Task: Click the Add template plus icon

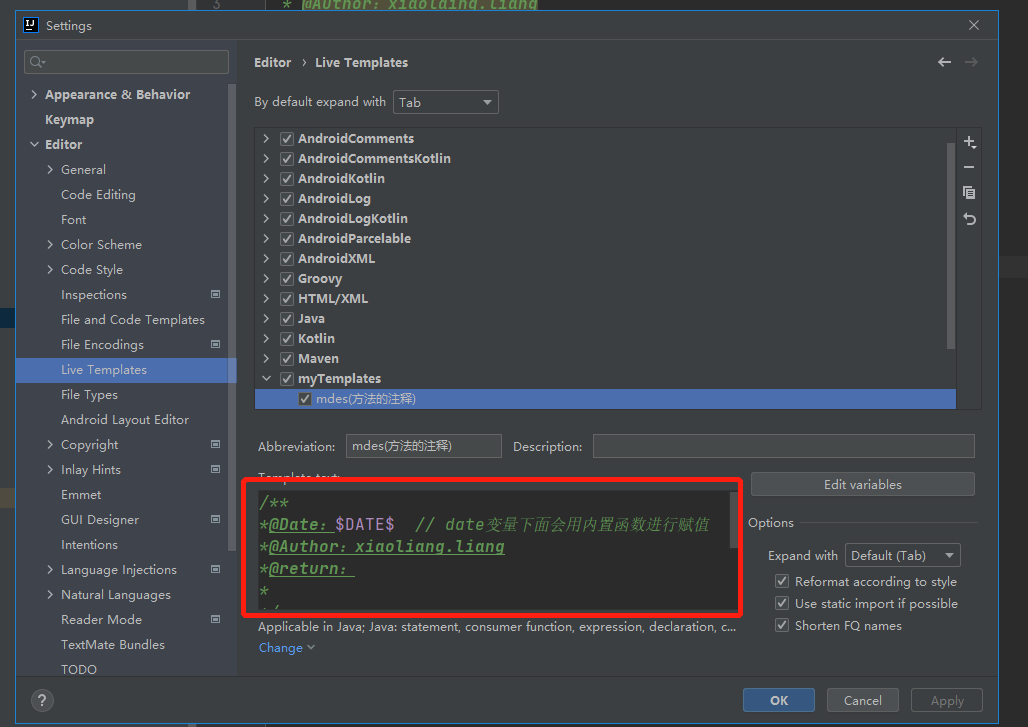Action: click(x=970, y=142)
